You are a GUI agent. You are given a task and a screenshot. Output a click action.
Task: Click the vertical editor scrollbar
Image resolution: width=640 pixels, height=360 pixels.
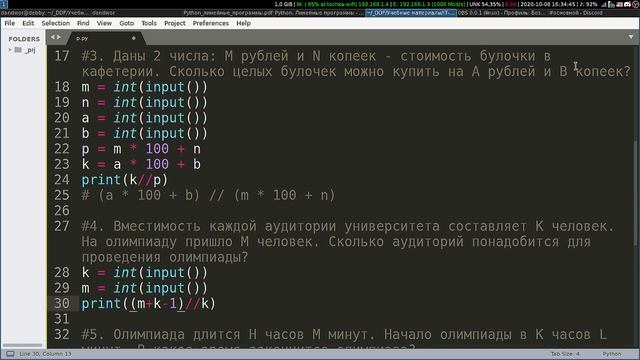(x=636, y=192)
